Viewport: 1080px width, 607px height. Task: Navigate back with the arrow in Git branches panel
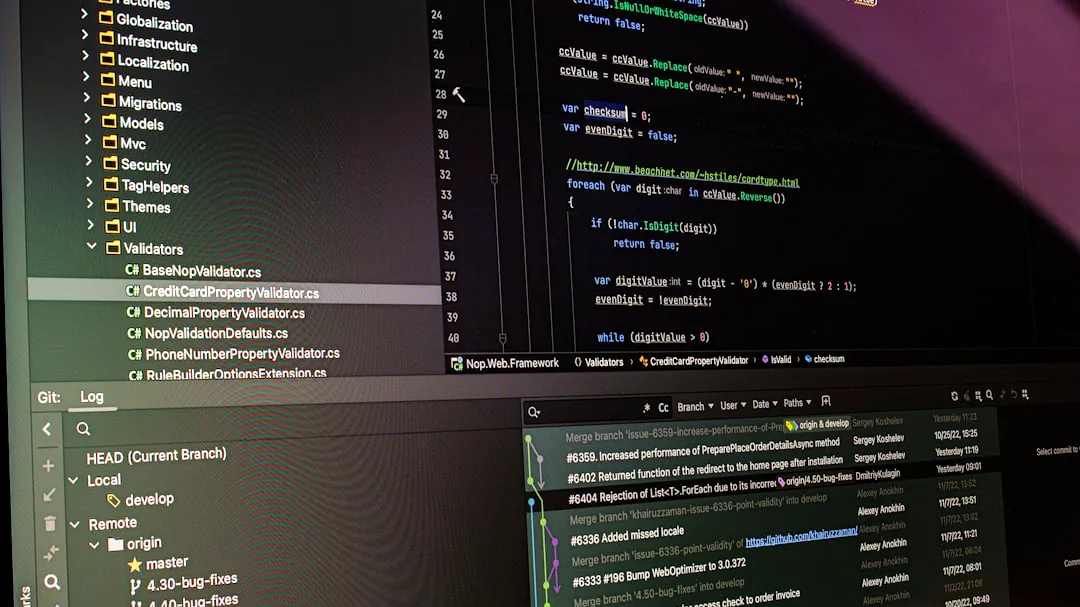(47, 429)
